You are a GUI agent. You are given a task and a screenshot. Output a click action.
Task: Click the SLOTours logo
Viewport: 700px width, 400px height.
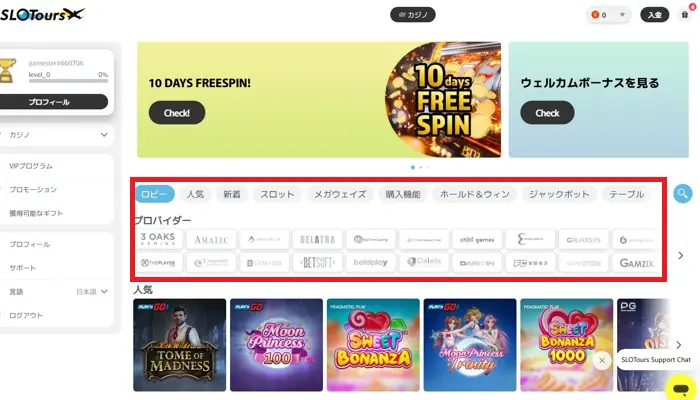[42, 14]
